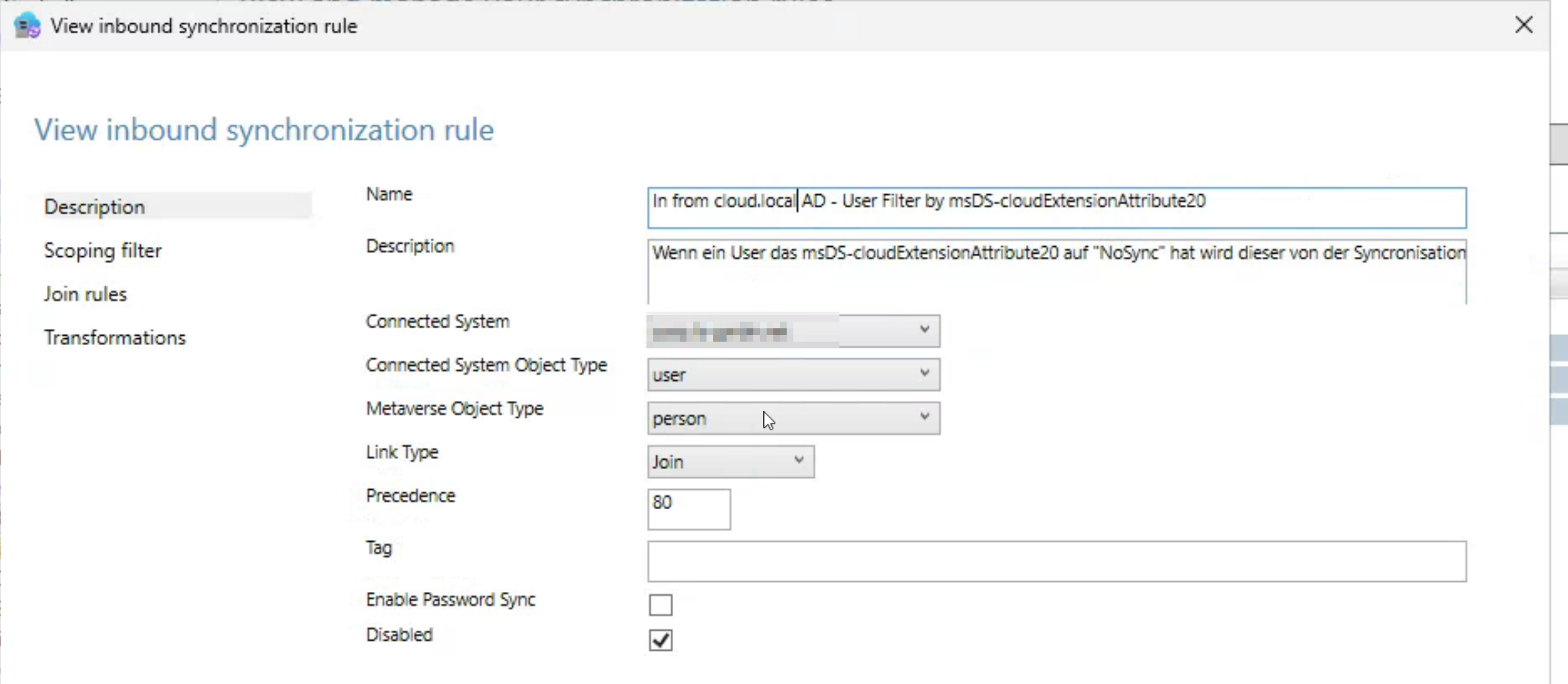Image resolution: width=1568 pixels, height=684 pixels.
Task: Click the scrollbar thumb at the right edge
Action: pos(1559,143)
